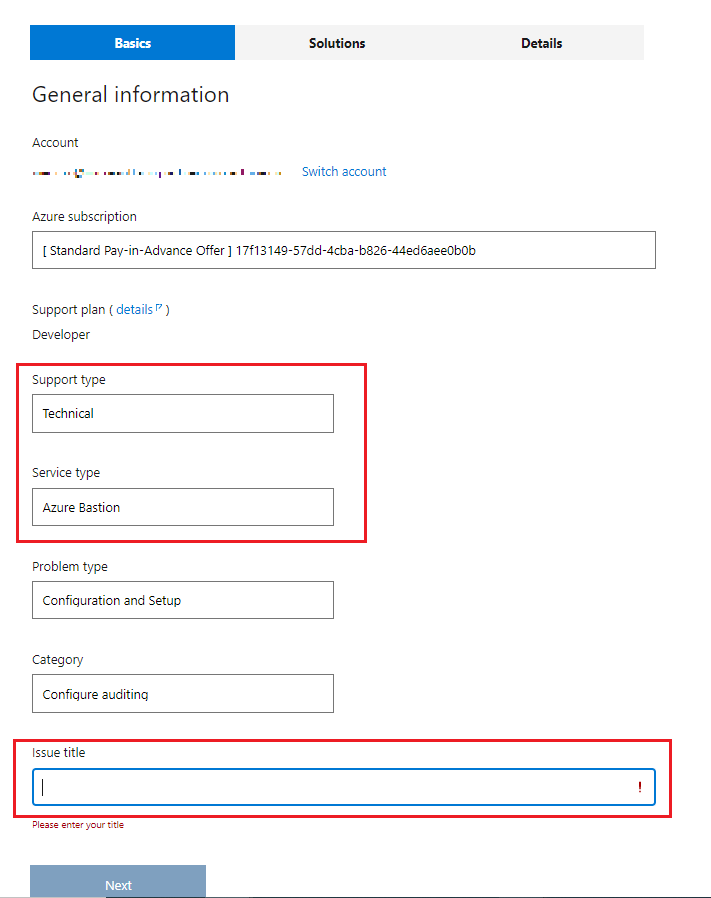Click the support plan details link
711x898 pixels.
point(134,310)
